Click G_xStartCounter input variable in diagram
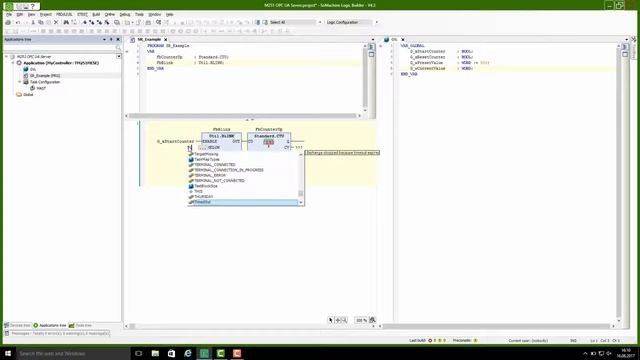Viewport: 640px width, 360px height. pyautogui.click(x=176, y=141)
